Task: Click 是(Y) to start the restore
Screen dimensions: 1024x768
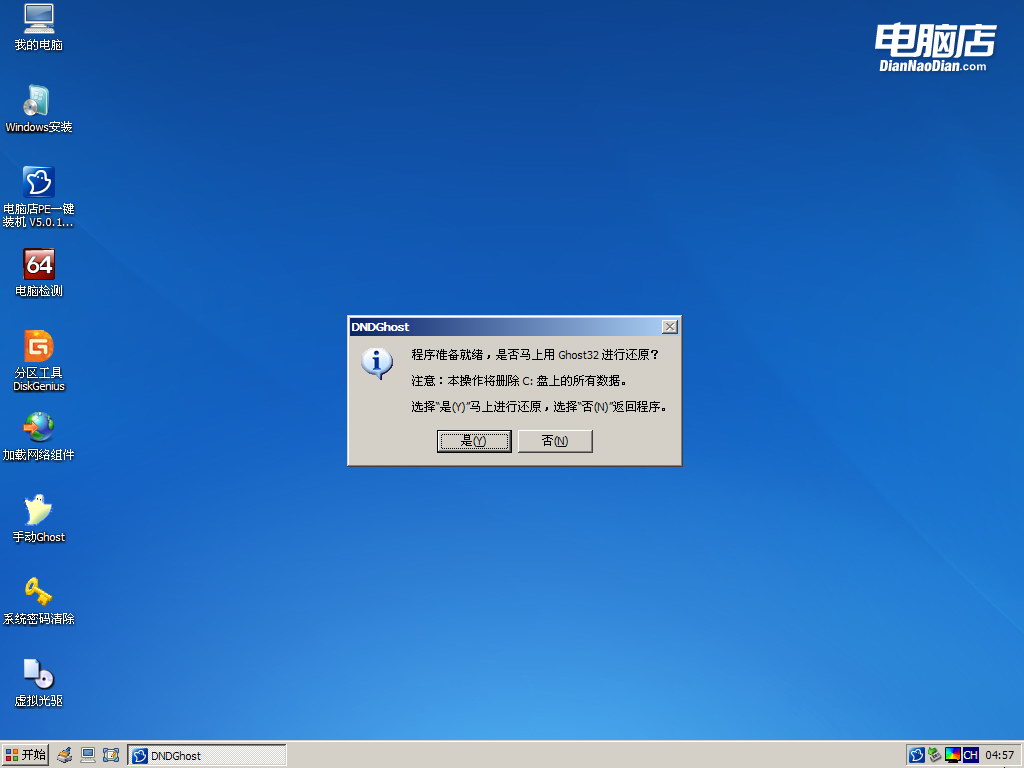Action: 474,441
